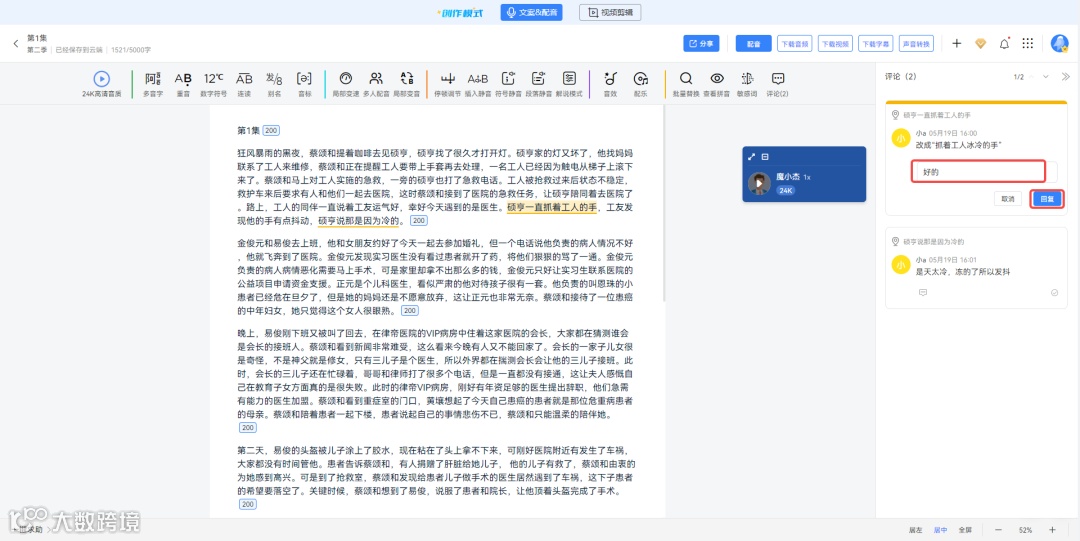Open the 段落静音 paragraph silence tool
This screenshot has height=541, width=1080.
click(539, 84)
